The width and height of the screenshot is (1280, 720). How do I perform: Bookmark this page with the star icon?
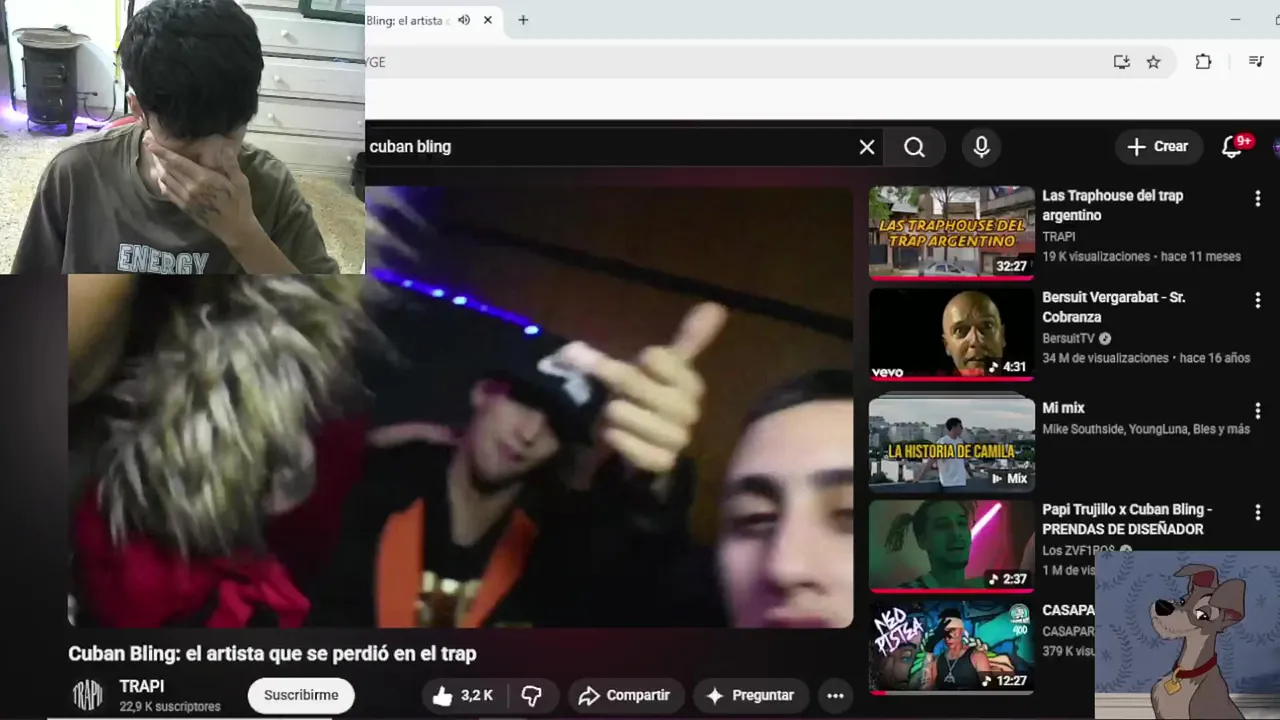coord(1153,62)
